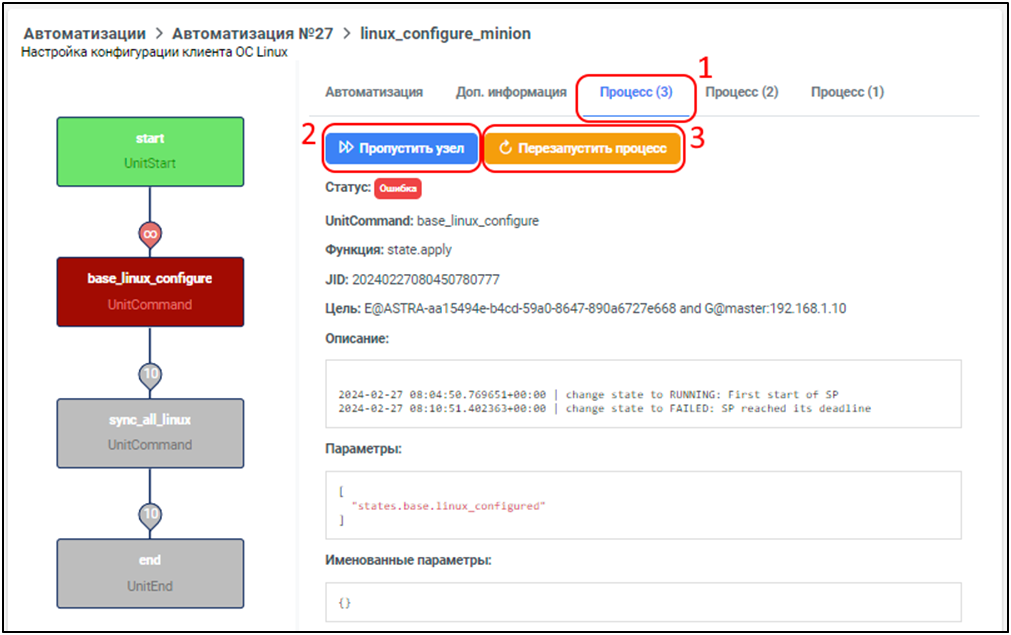The width and height of the screenshot is (1011, 635).
Task: Select the end UnitEnd node
Action: (150, 573)
